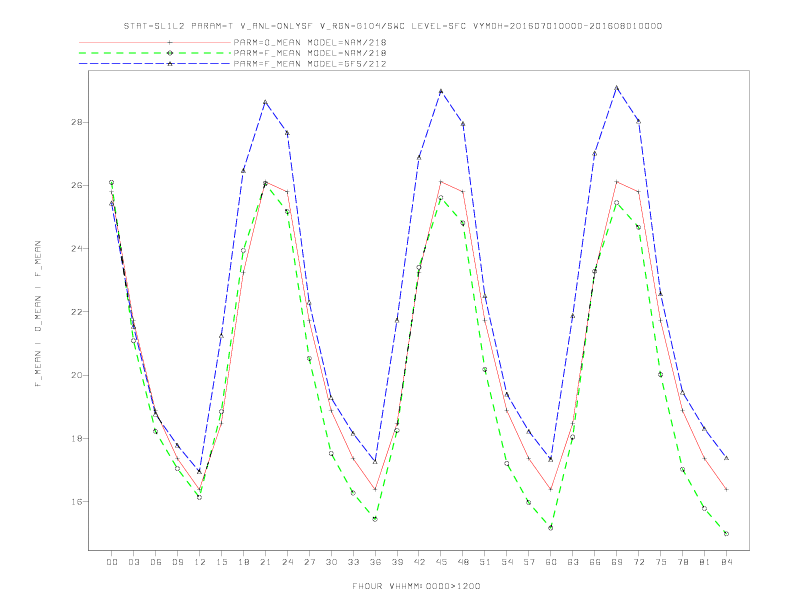792x612 pixels.
Task: Click x-axis tick label 54
Action: [x=507, y=562]
